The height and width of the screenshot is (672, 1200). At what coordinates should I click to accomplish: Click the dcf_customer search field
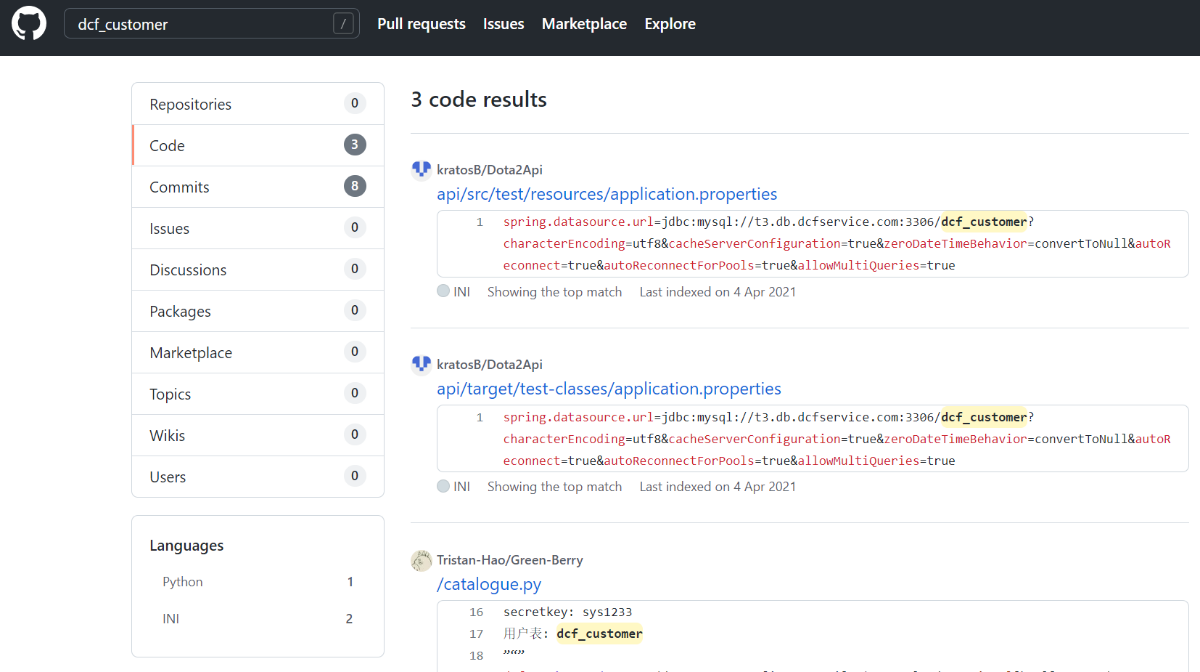pyautogui.click(x=200, y=24)
